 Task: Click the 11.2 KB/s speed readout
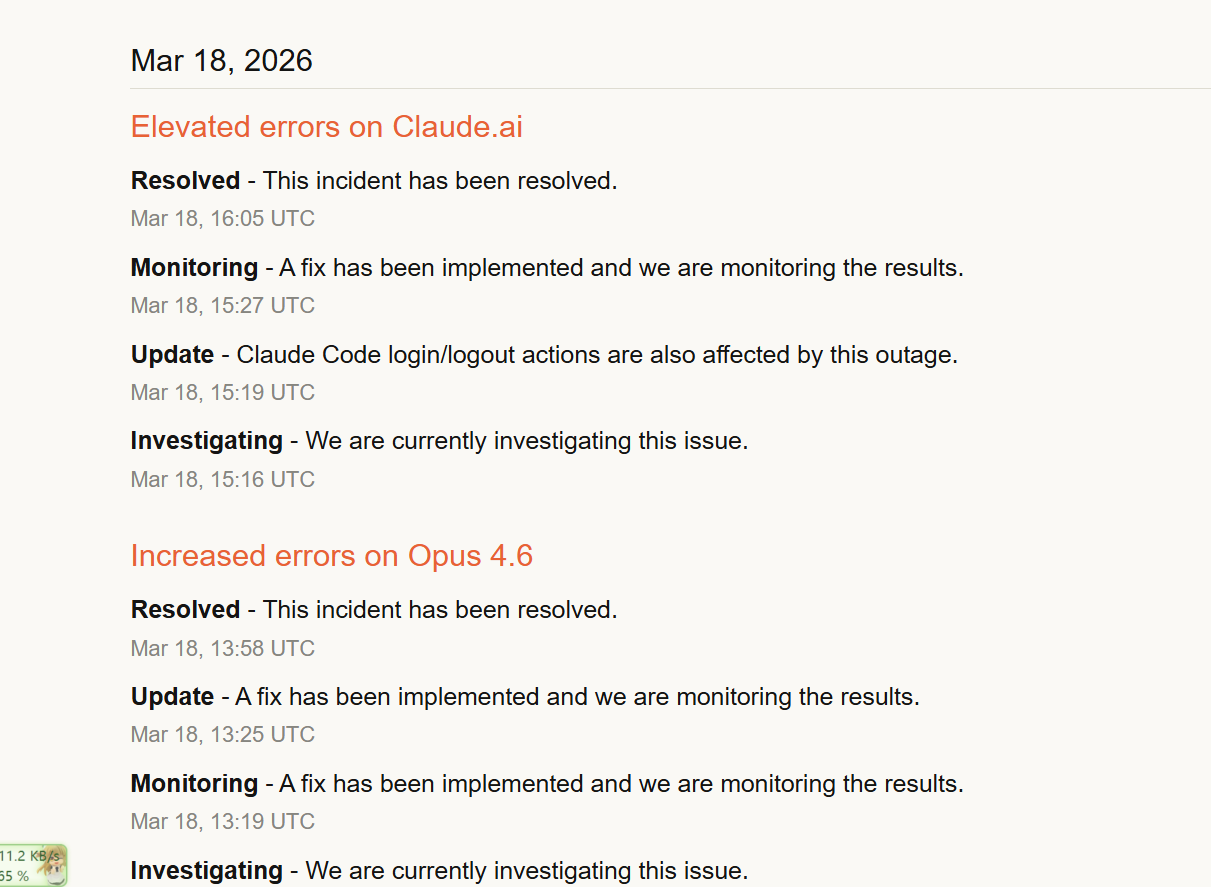pyautogui.click(x=30, y=856)
